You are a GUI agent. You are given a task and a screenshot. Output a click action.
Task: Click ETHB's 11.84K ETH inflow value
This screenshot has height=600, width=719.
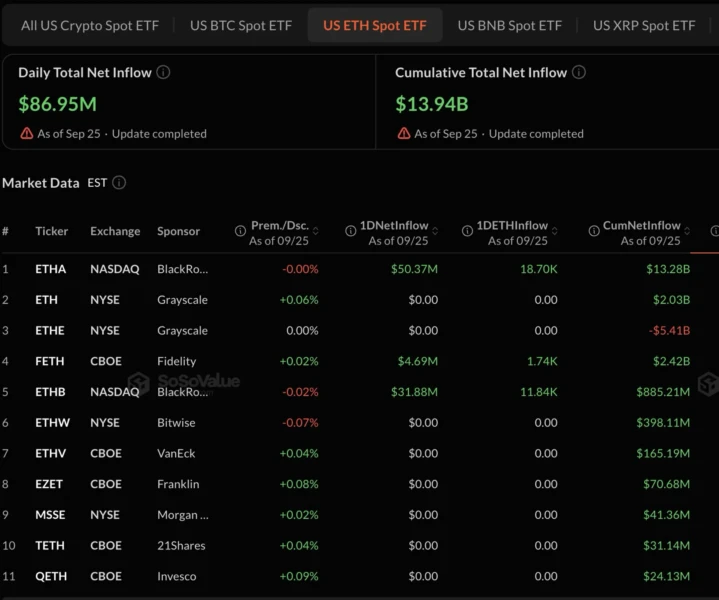click(539, 392)
